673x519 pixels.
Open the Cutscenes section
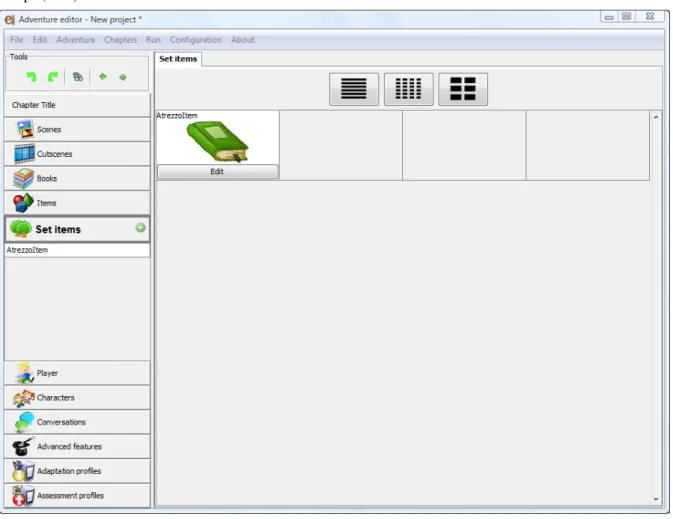point(77,154)
